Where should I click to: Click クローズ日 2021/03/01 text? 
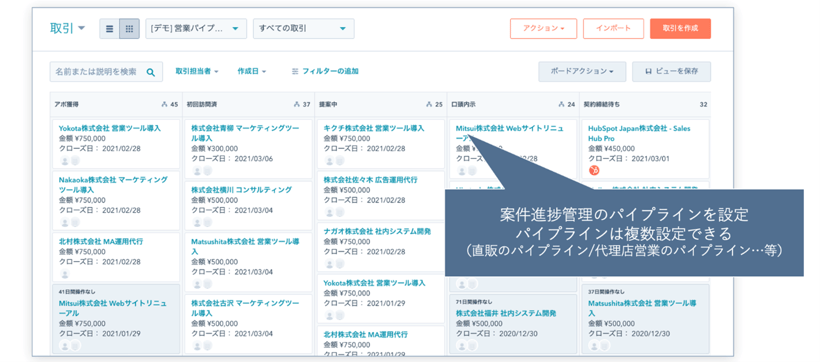click(629, 159)
